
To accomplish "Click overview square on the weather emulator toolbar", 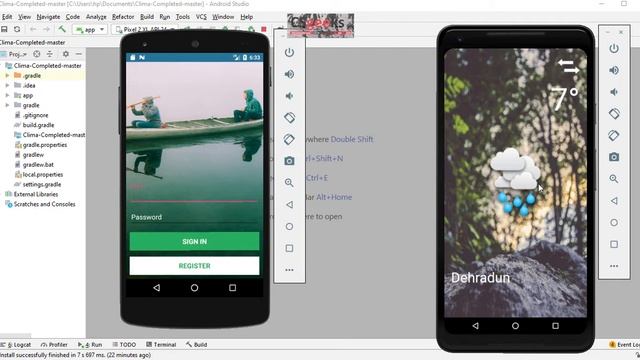I will tap(614, 244).
